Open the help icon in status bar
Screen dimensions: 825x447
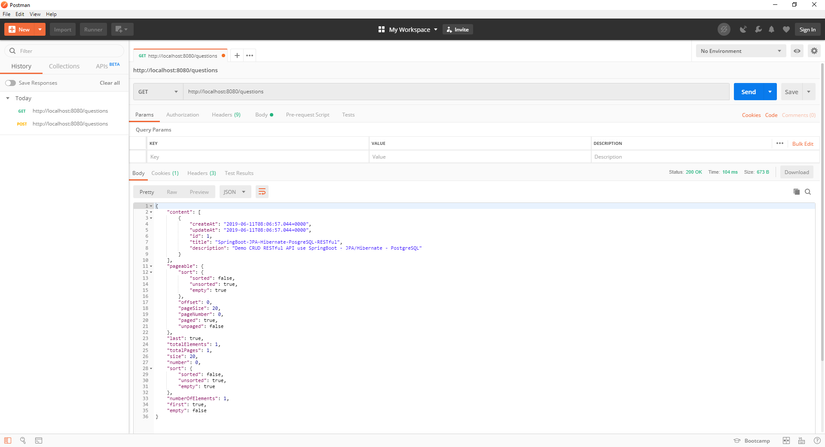[x=817, y=441]
